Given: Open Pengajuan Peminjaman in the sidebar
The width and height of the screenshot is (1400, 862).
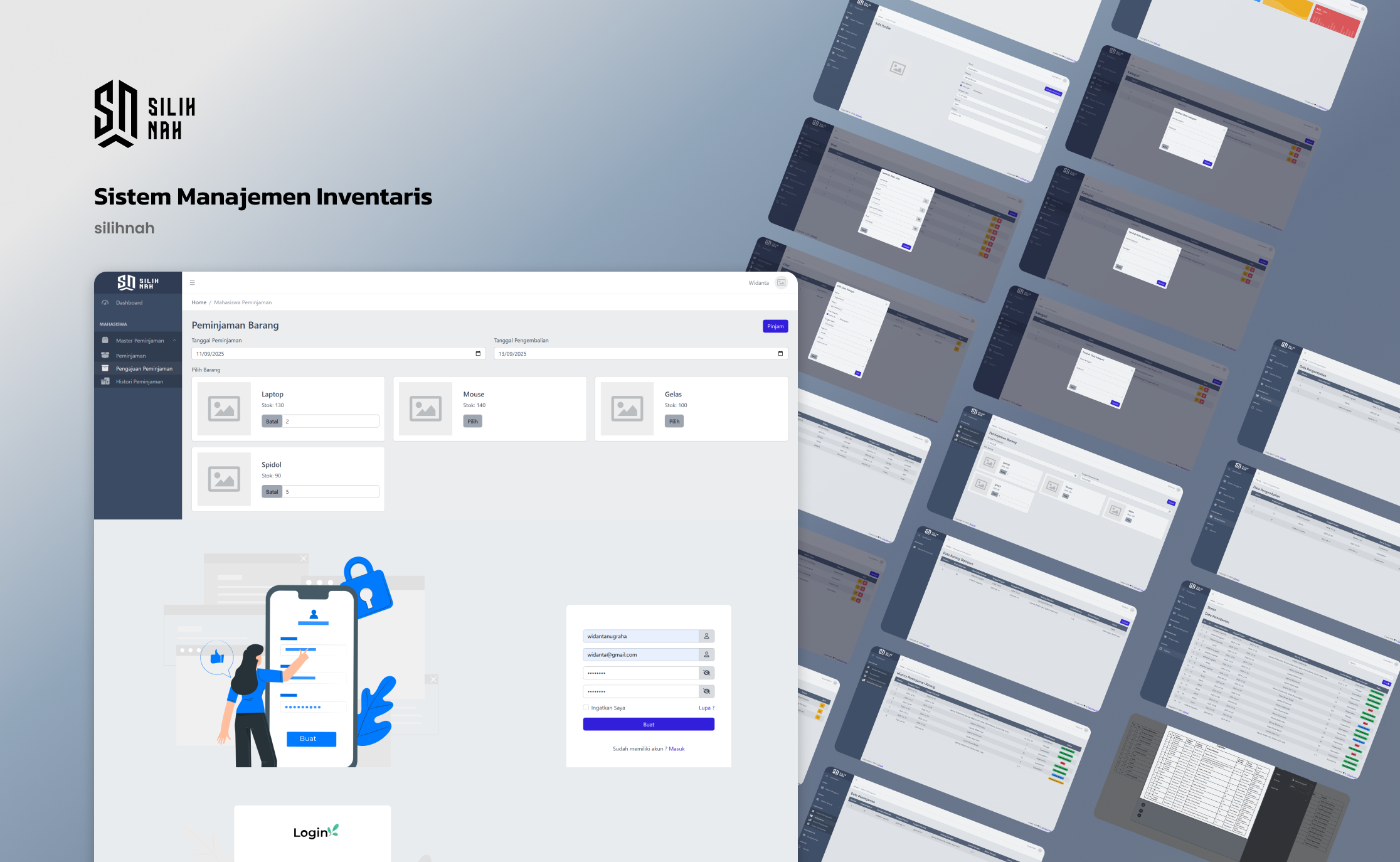Looking at the screenshot, I should (x=144, y=369).
